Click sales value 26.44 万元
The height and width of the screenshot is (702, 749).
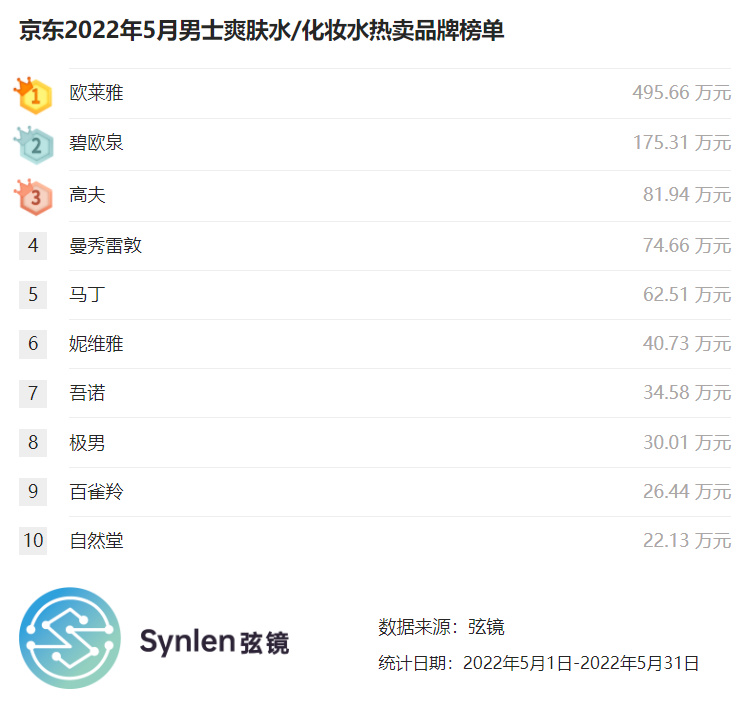pyautogui.click(x=687, y=492)
